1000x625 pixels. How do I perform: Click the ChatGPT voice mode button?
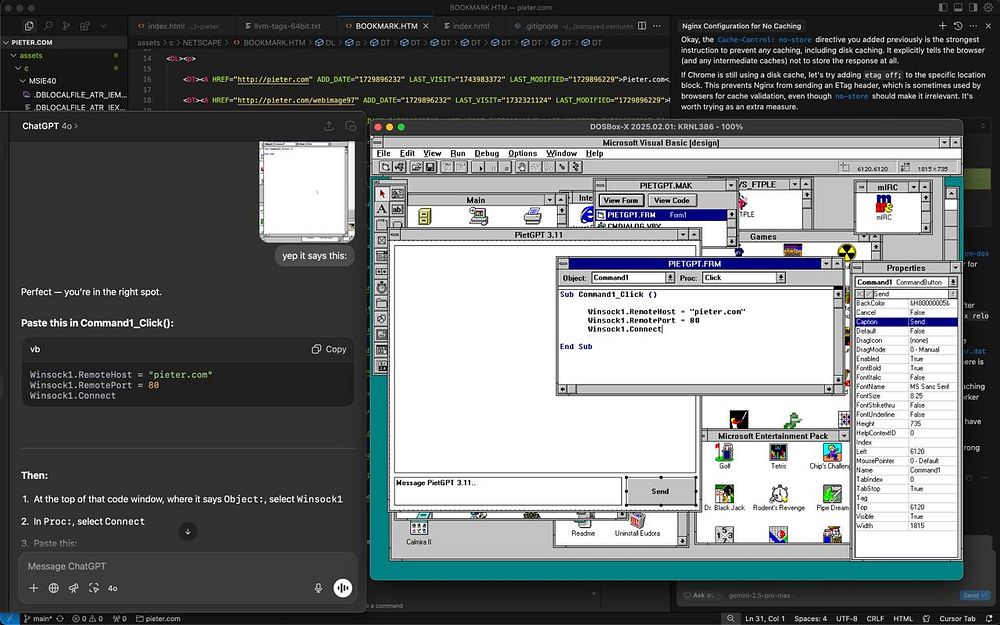[x=343, y=588]
